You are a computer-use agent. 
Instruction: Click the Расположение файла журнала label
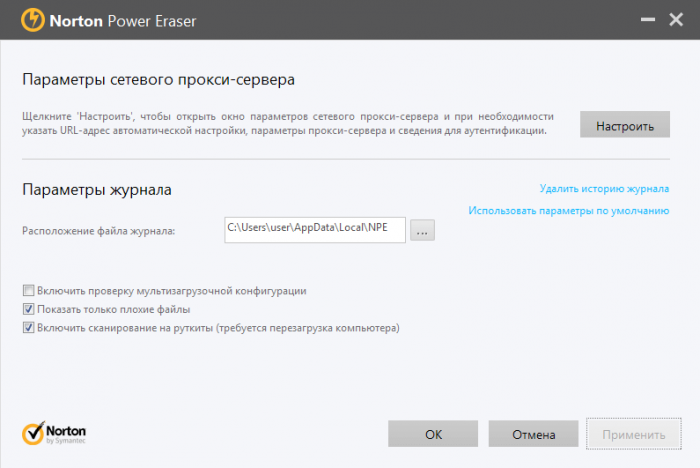(99, 231)
